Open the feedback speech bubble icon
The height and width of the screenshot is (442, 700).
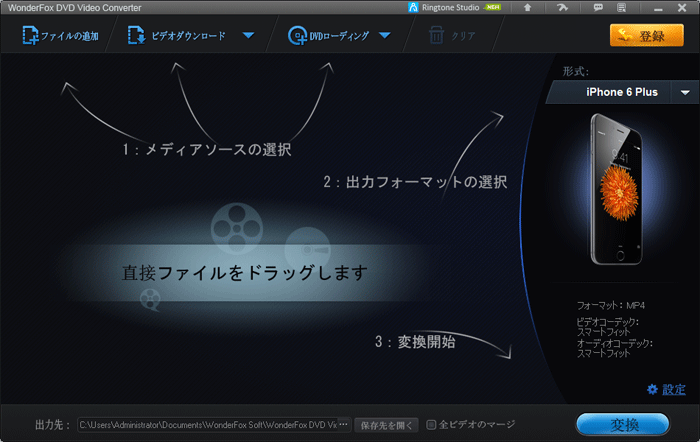tap(598, 8)
